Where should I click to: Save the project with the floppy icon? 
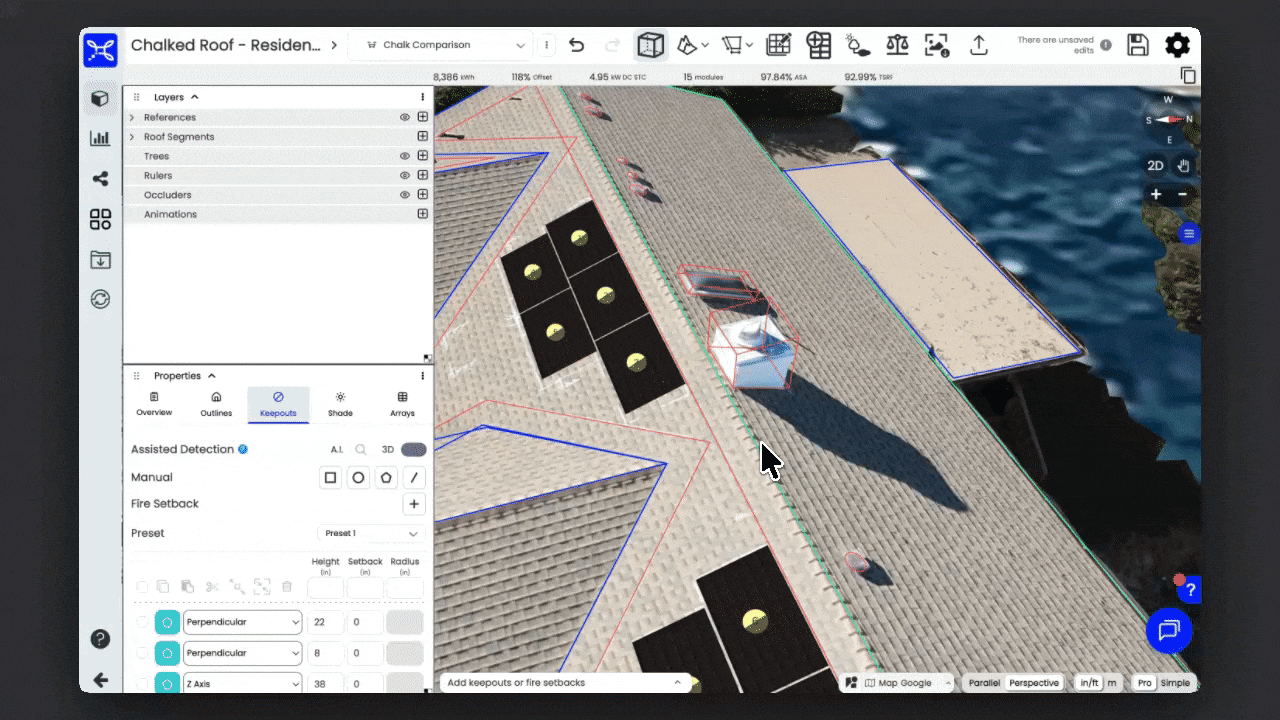point(1137,45)
